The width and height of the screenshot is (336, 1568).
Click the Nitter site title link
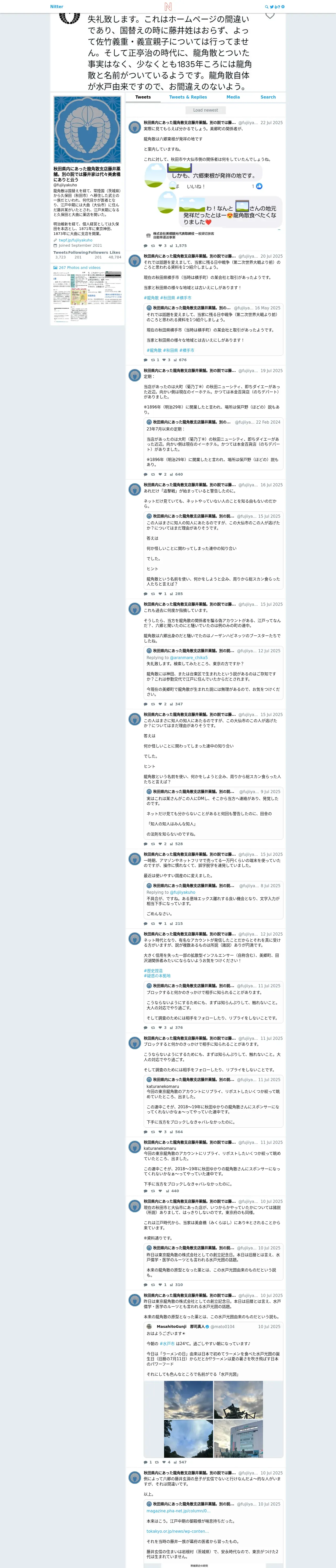(x=57, y=7)
